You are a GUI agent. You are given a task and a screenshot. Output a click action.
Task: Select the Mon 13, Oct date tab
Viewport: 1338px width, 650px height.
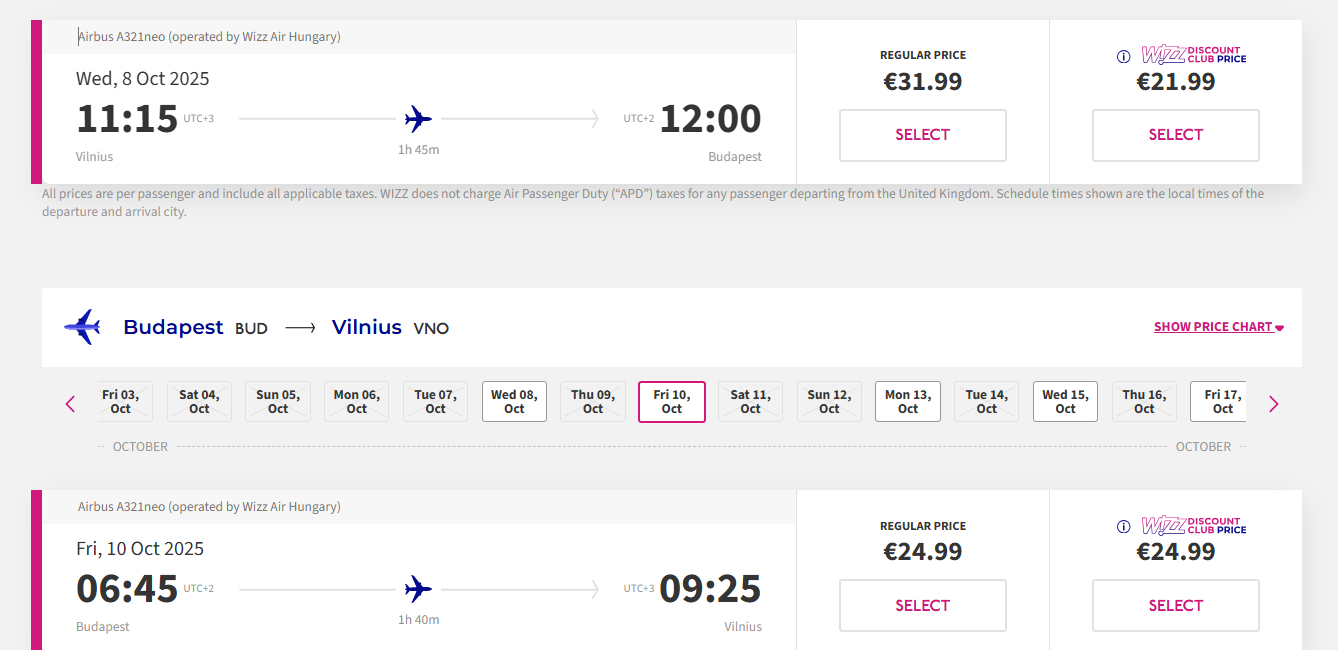pyautogui.click(x=907, y=401)
